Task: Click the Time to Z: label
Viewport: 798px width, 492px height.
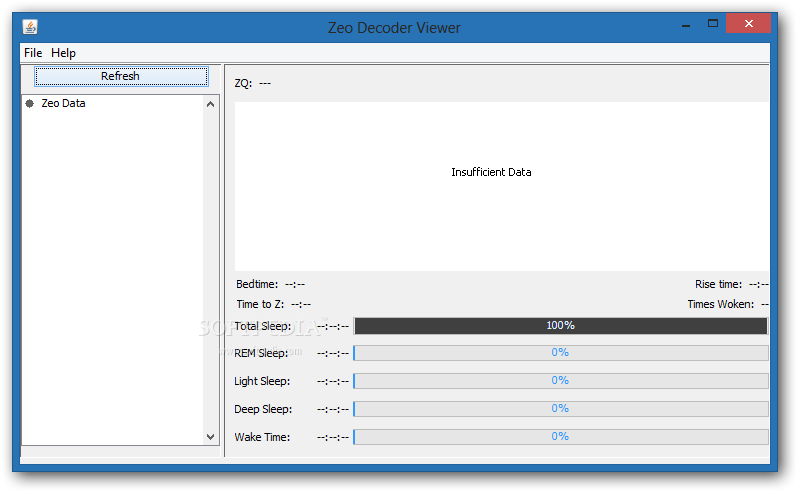Action: [260, 304]
